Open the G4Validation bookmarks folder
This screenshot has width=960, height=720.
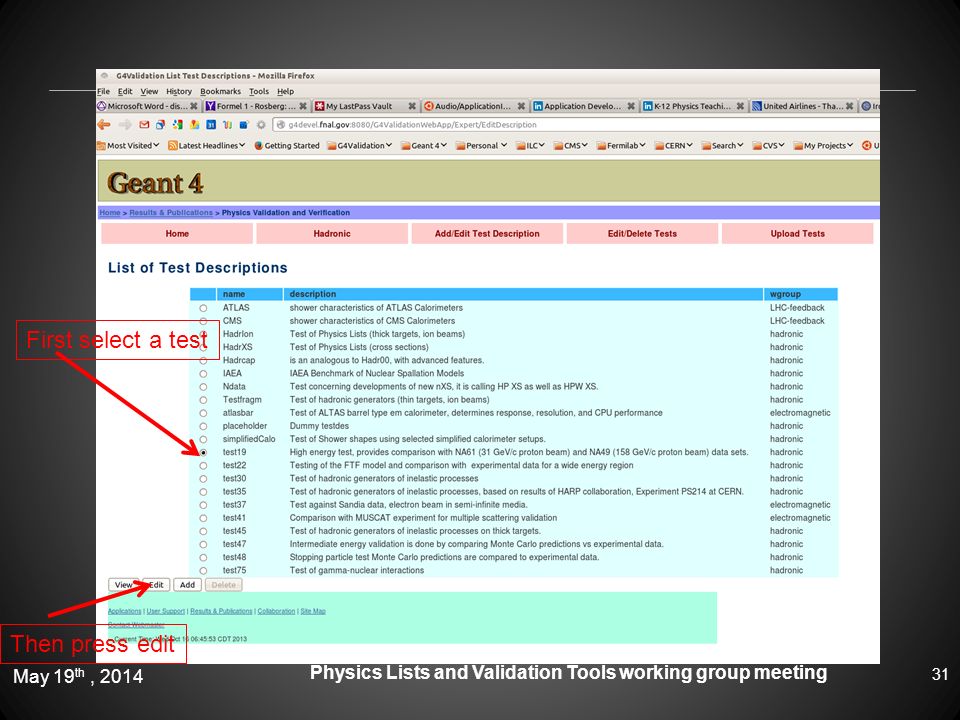pyautogui.click(x=359, y=146)
